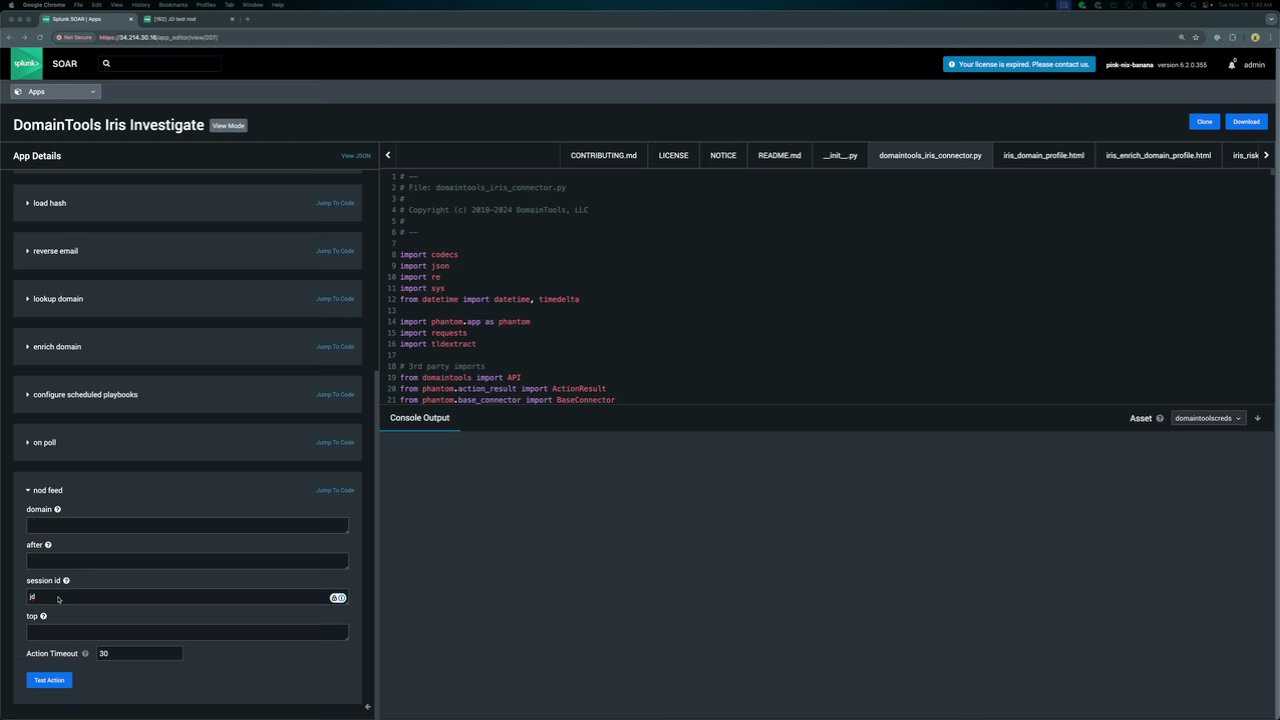1280x720 pixels.
Task: Collapse the App Details panel arrow
Action: [367, 707]
